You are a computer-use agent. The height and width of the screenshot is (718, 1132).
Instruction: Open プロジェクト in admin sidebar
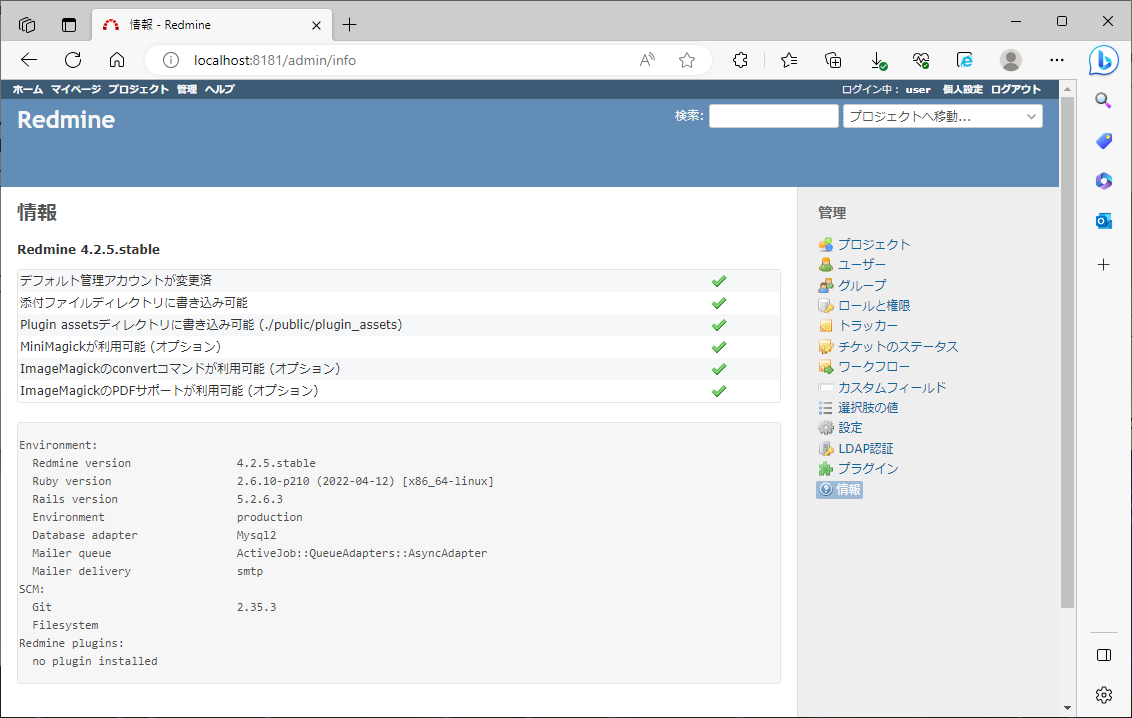[x=874, y=244]
